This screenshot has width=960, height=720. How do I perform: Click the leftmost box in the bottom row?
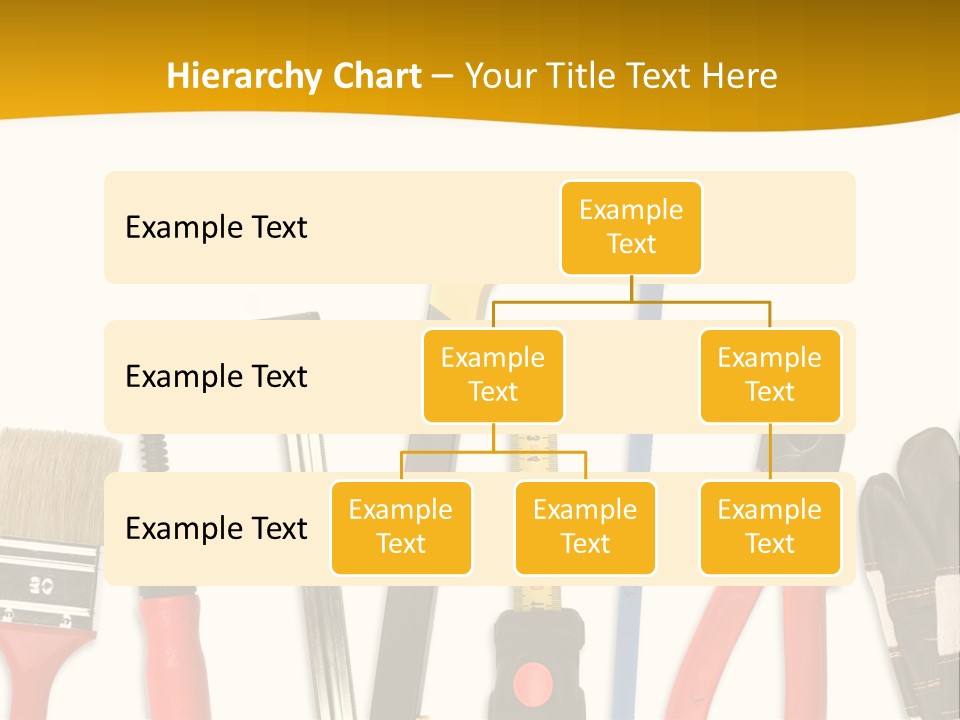point(401,527)
